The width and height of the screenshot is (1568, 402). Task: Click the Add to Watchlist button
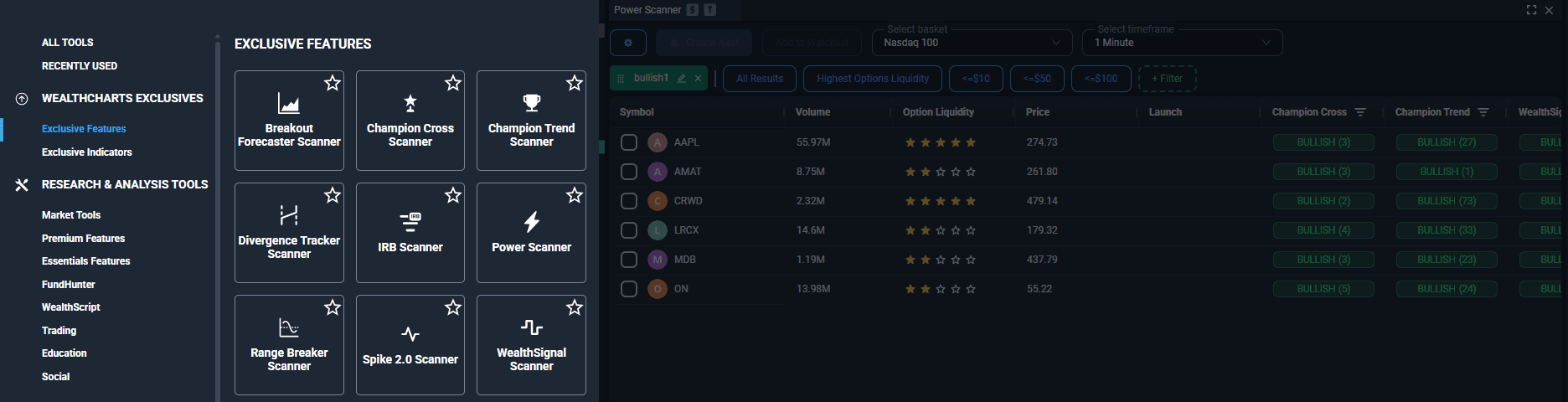click(x=812, y=43)
